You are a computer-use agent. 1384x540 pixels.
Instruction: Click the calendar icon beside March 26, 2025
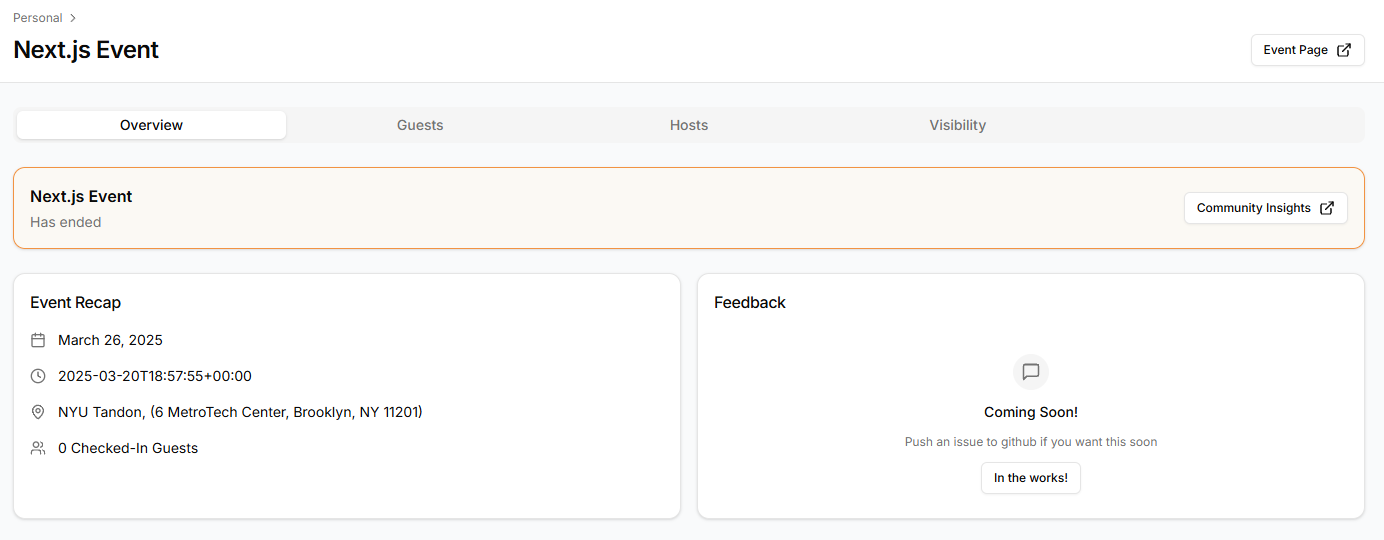[x=38, y=340]
